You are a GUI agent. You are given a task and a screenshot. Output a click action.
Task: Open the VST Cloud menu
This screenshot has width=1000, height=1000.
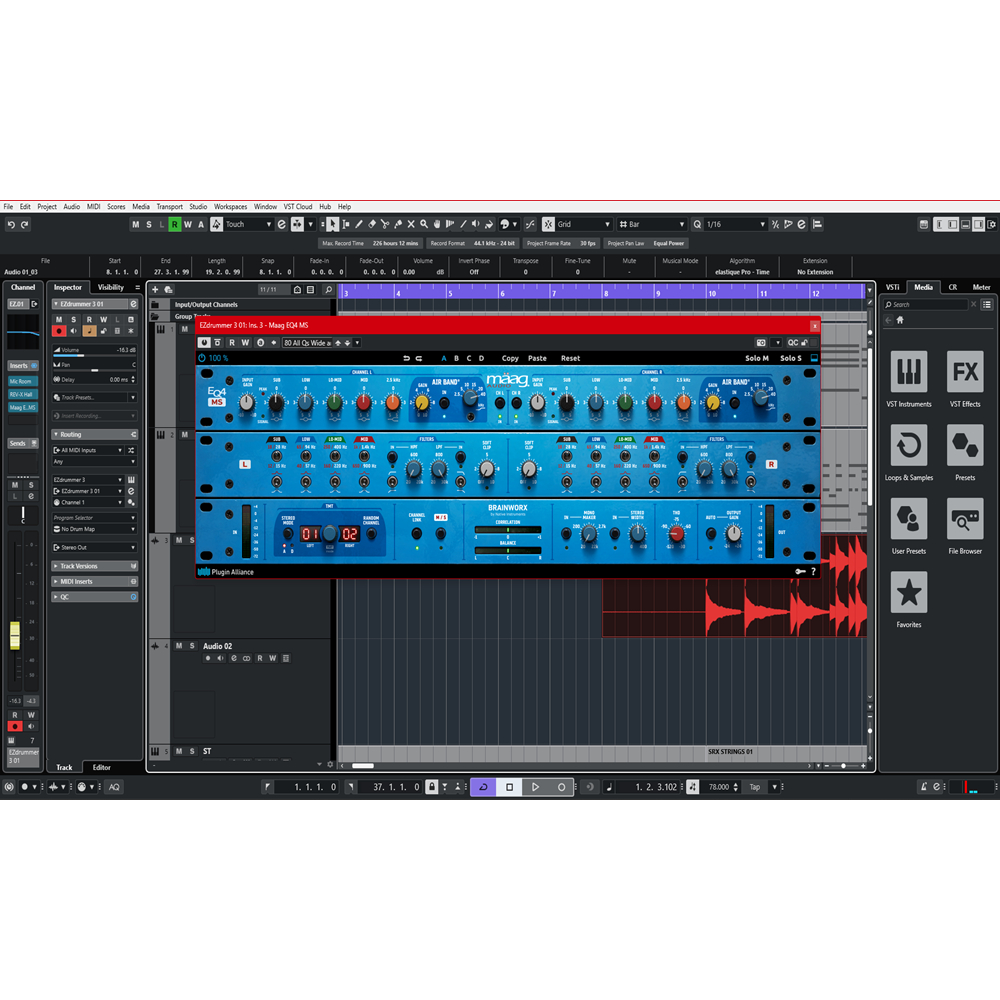tap(298, 207)
